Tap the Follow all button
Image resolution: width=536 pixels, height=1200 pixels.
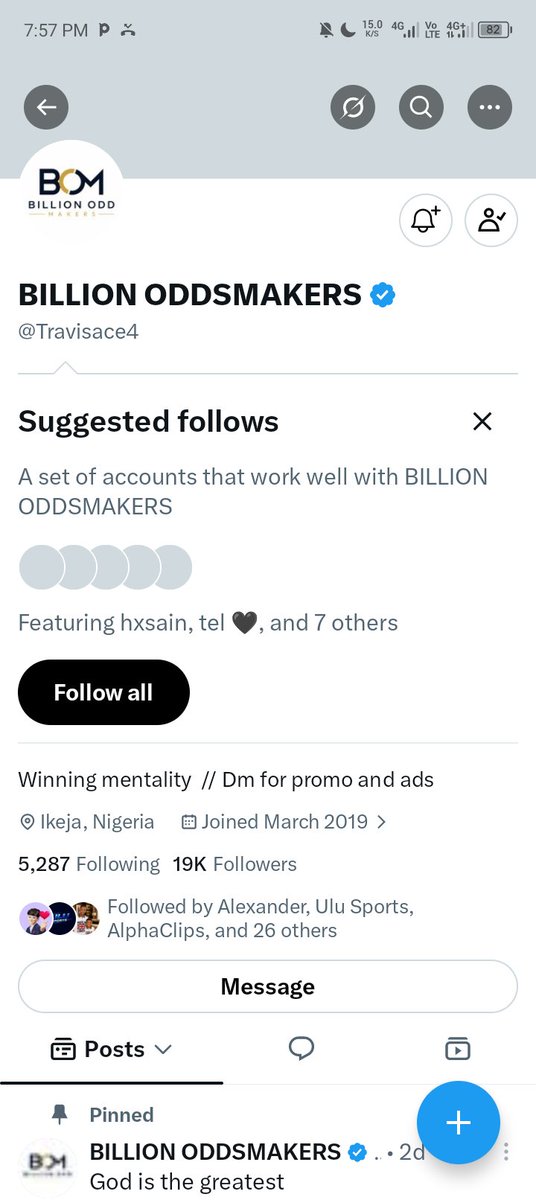click(x=103, y=692)
